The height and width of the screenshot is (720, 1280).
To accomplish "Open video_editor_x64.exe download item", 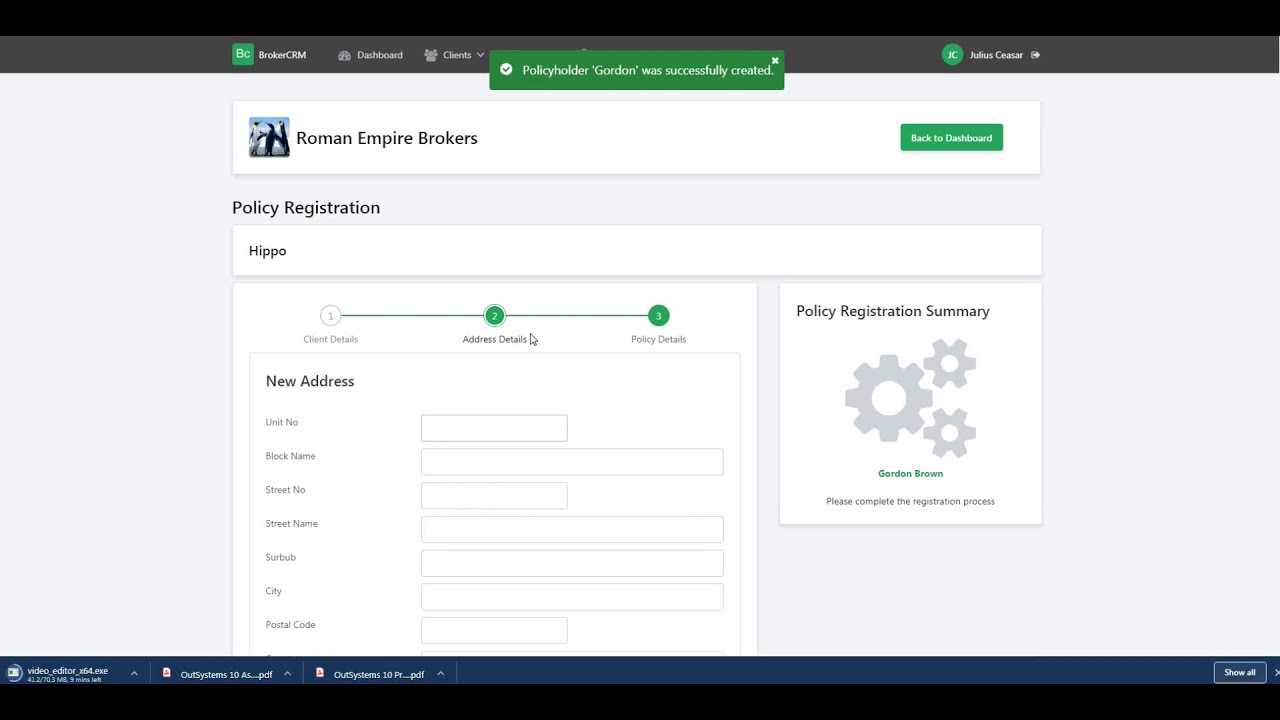I will point(67,674).
